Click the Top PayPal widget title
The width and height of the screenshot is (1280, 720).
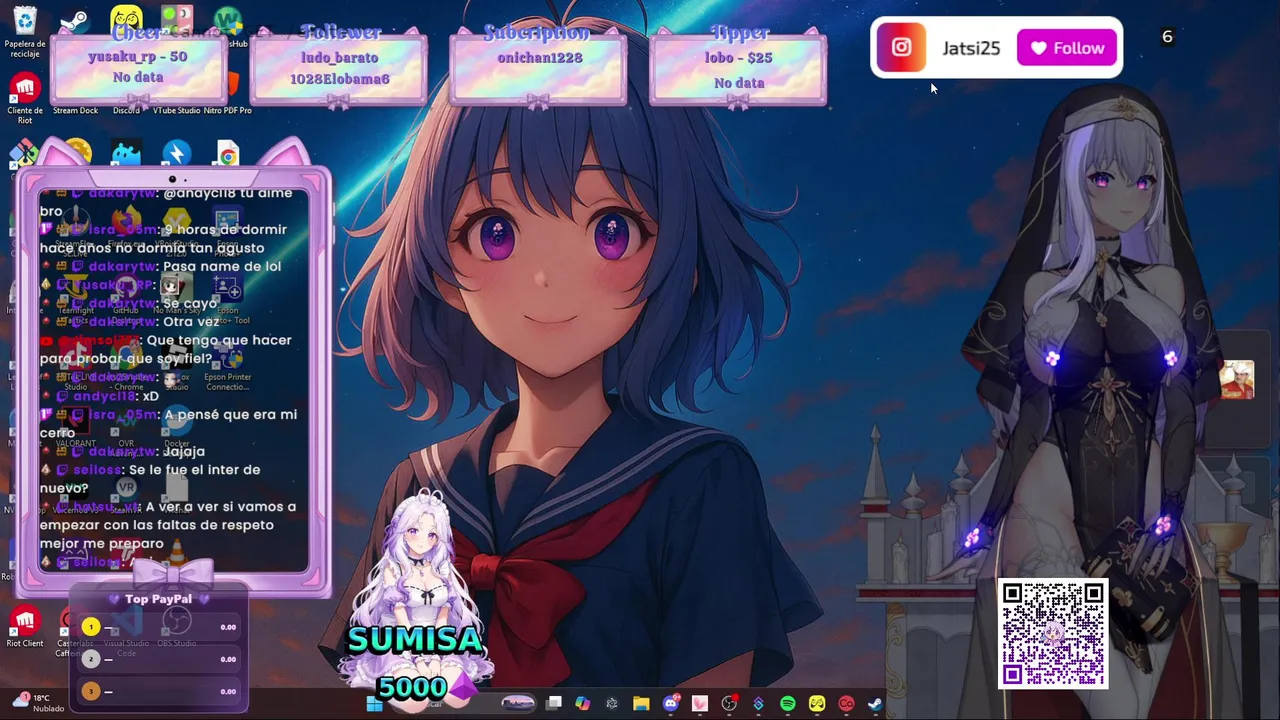(158, 599)
